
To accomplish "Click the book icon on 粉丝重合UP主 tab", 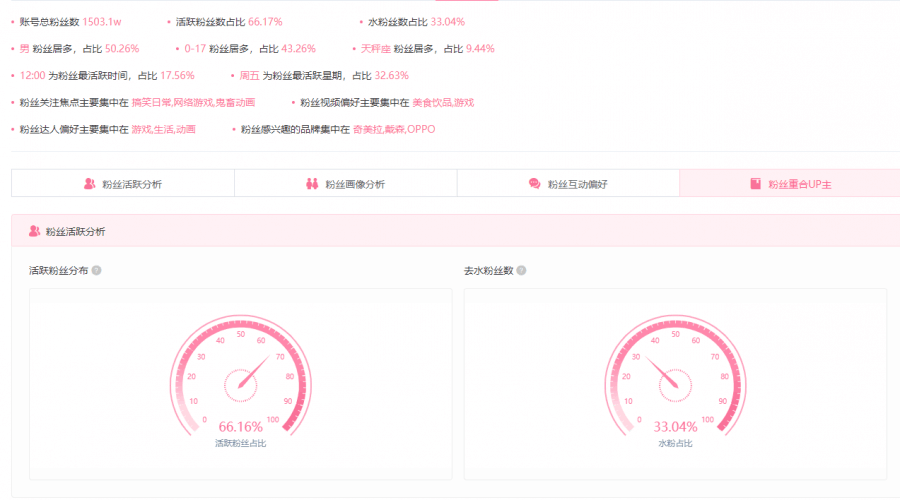I will point(755,184).
